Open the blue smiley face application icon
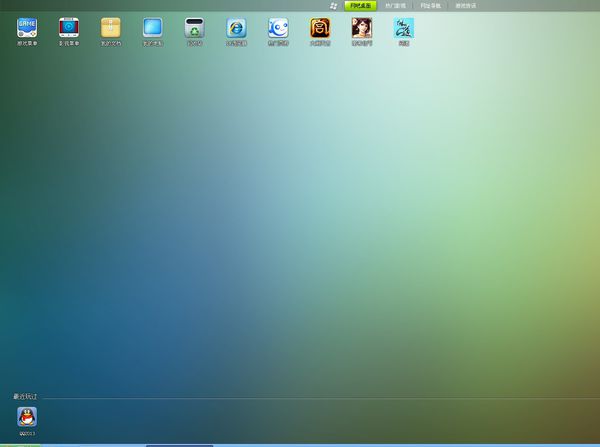Screen dimensions: 600x447 [x=278, y=28]
